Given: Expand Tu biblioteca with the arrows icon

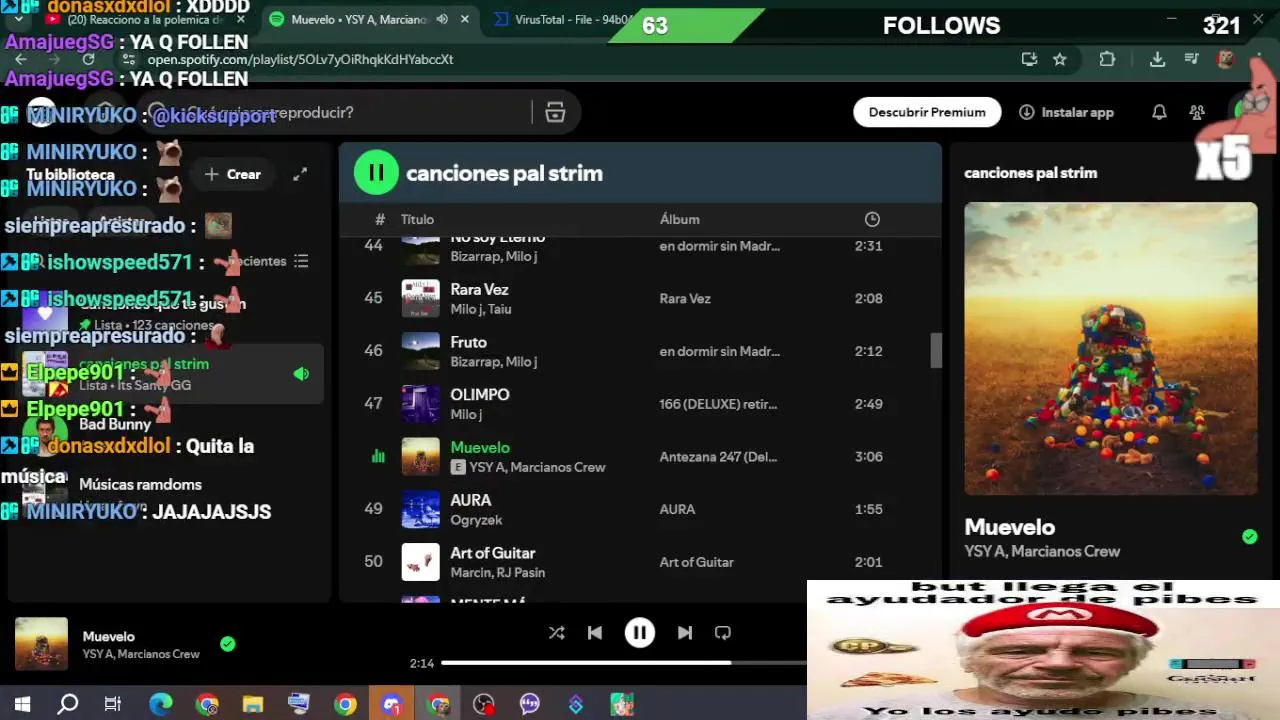Looking at the screenshot, I should (300, 174).
